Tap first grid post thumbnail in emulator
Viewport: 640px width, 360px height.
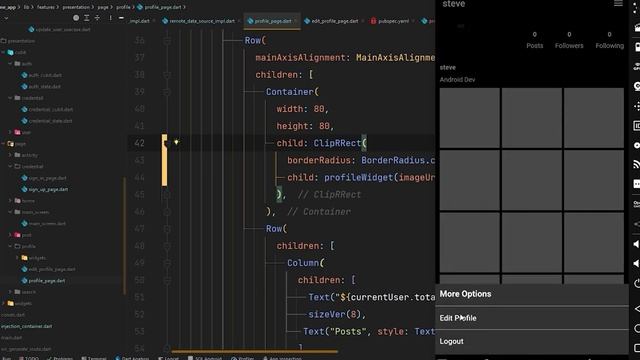(469, 118)
